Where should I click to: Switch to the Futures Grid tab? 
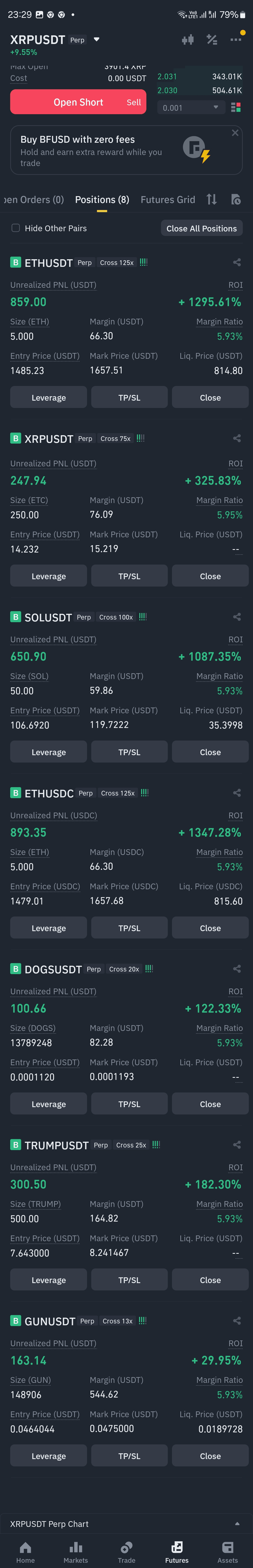pyautogui.click(x=168, y=200)
